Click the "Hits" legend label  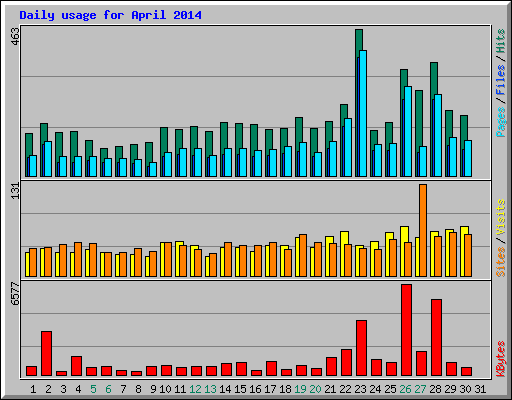[500, 41]
